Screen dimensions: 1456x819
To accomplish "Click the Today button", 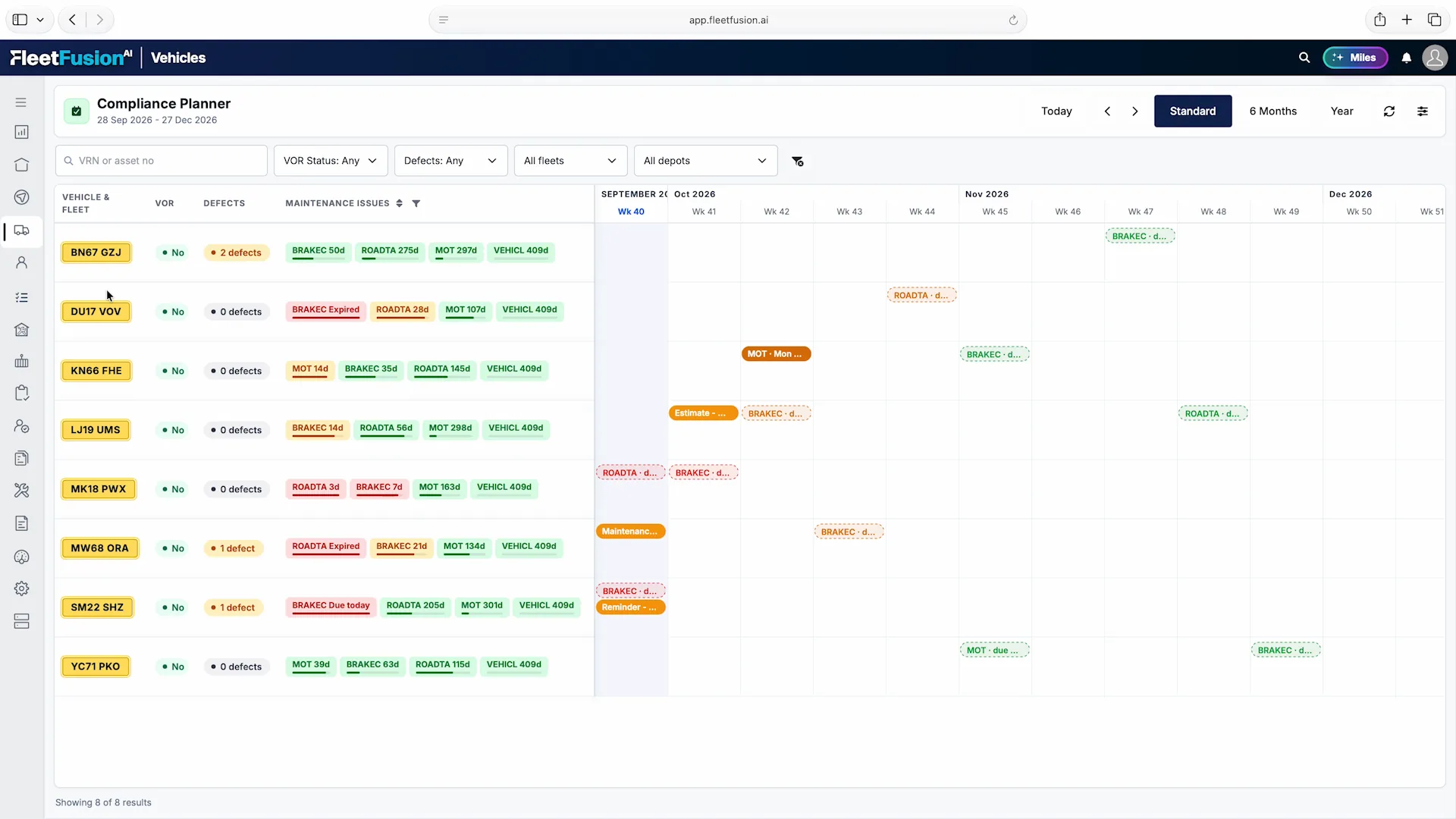I will [x=1056, y=111].
